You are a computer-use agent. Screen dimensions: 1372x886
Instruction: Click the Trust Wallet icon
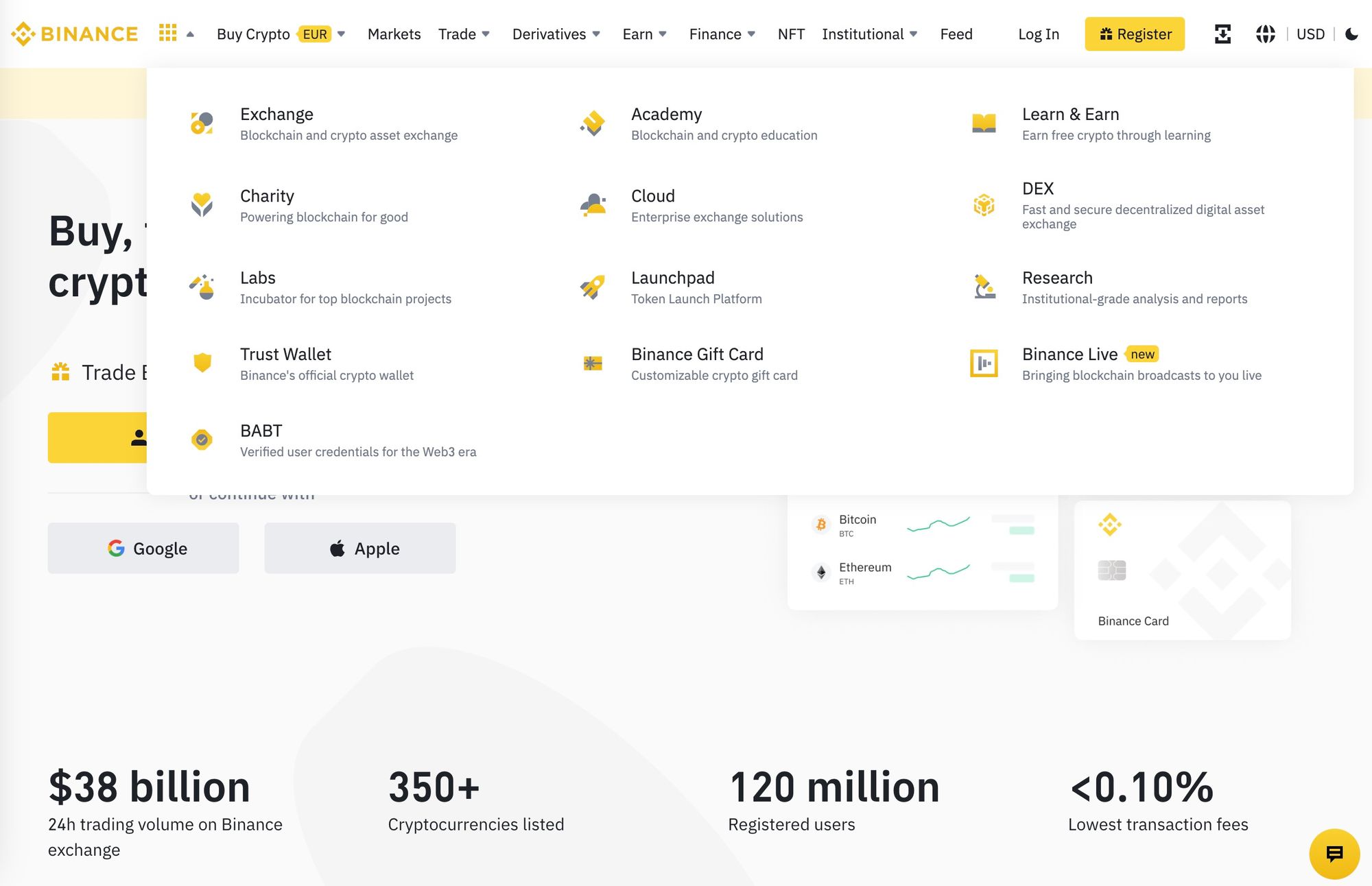pos(201,362)
